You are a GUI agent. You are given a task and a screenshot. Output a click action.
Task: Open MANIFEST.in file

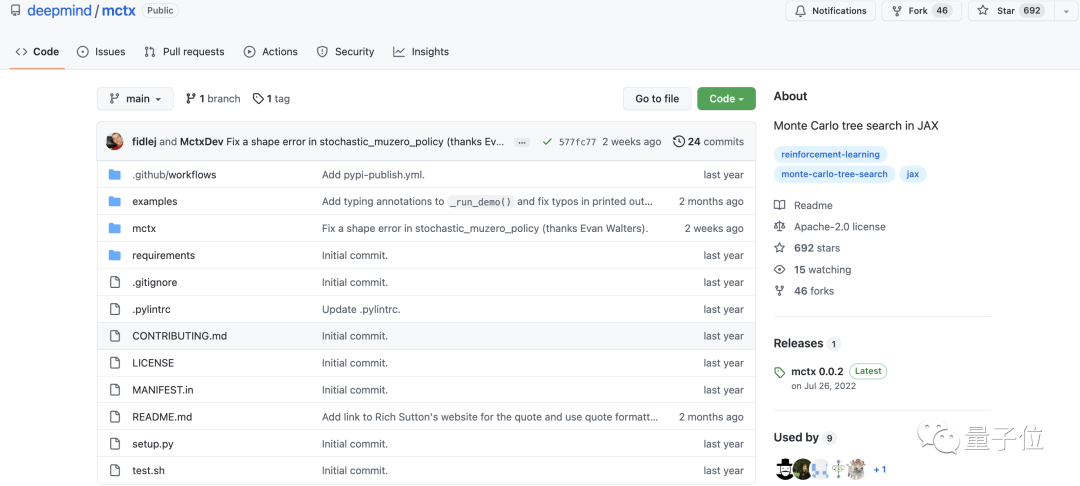pyautogui.click(x=163, y=390)
